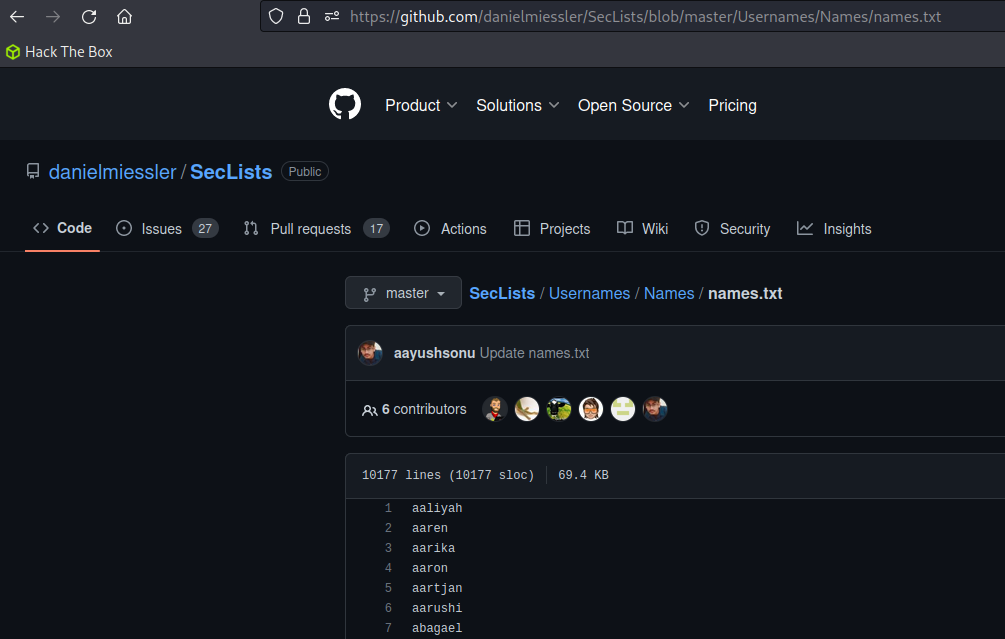Open the tracking protection shield icon

[x=276, y=17]
